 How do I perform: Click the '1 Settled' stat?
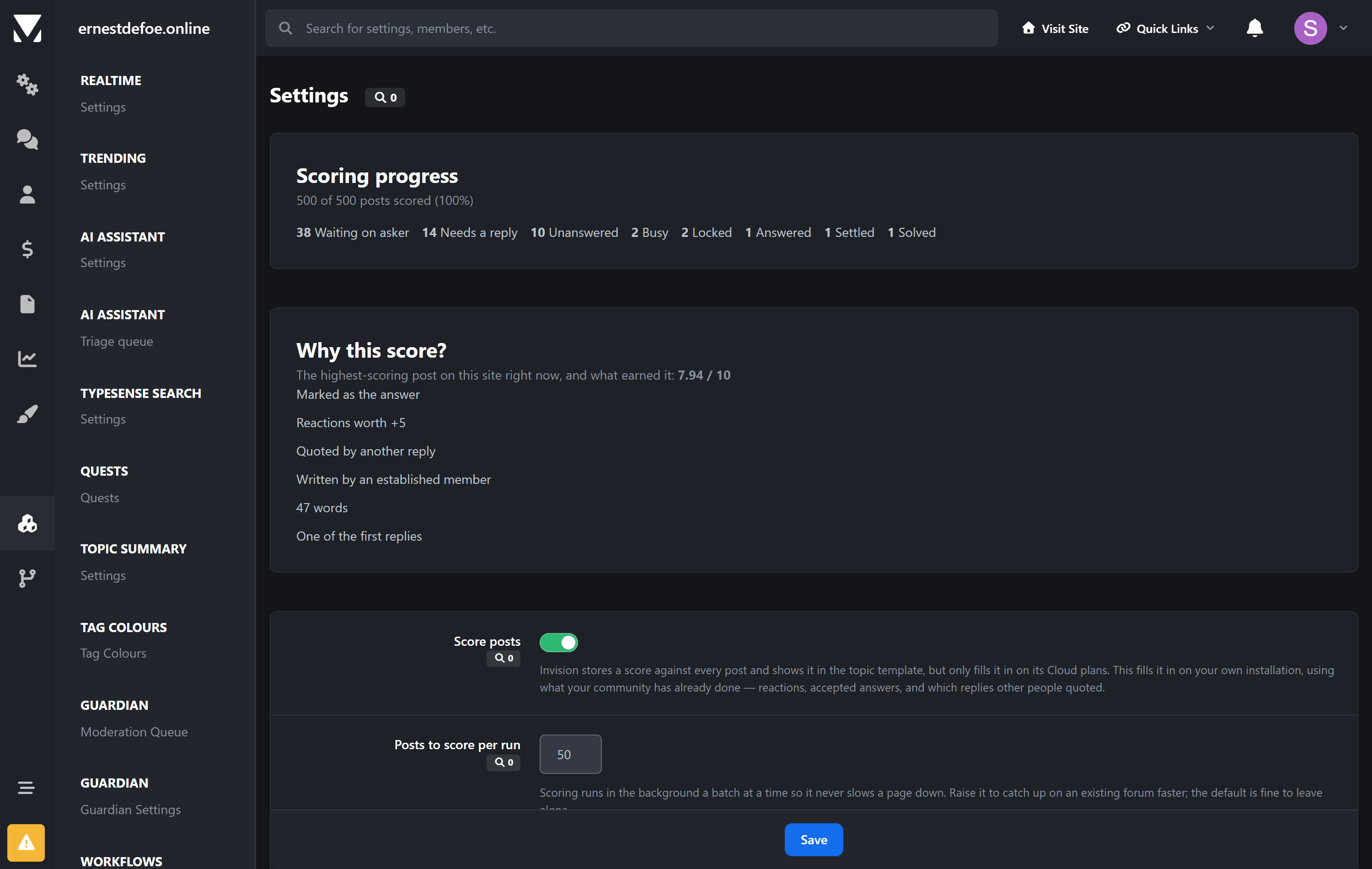pyautogui.click(x=850, y=232)
